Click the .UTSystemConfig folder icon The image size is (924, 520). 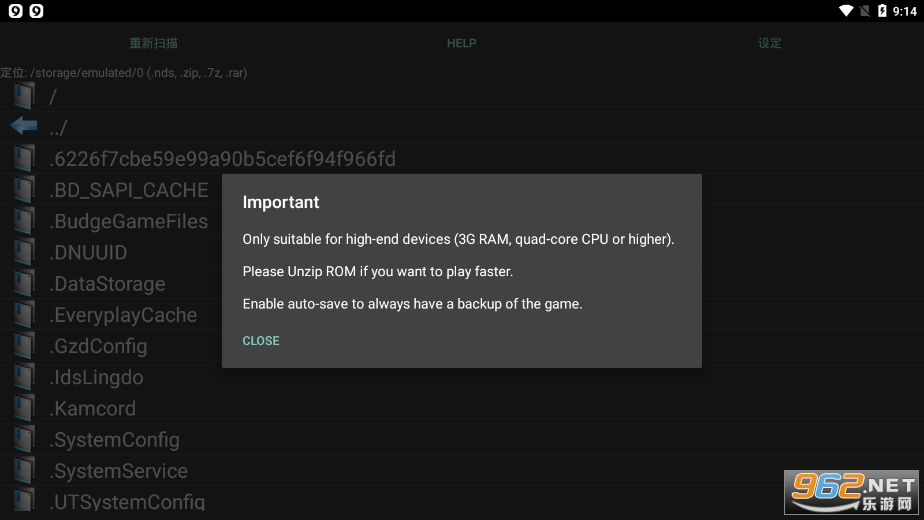coord(24,501)
